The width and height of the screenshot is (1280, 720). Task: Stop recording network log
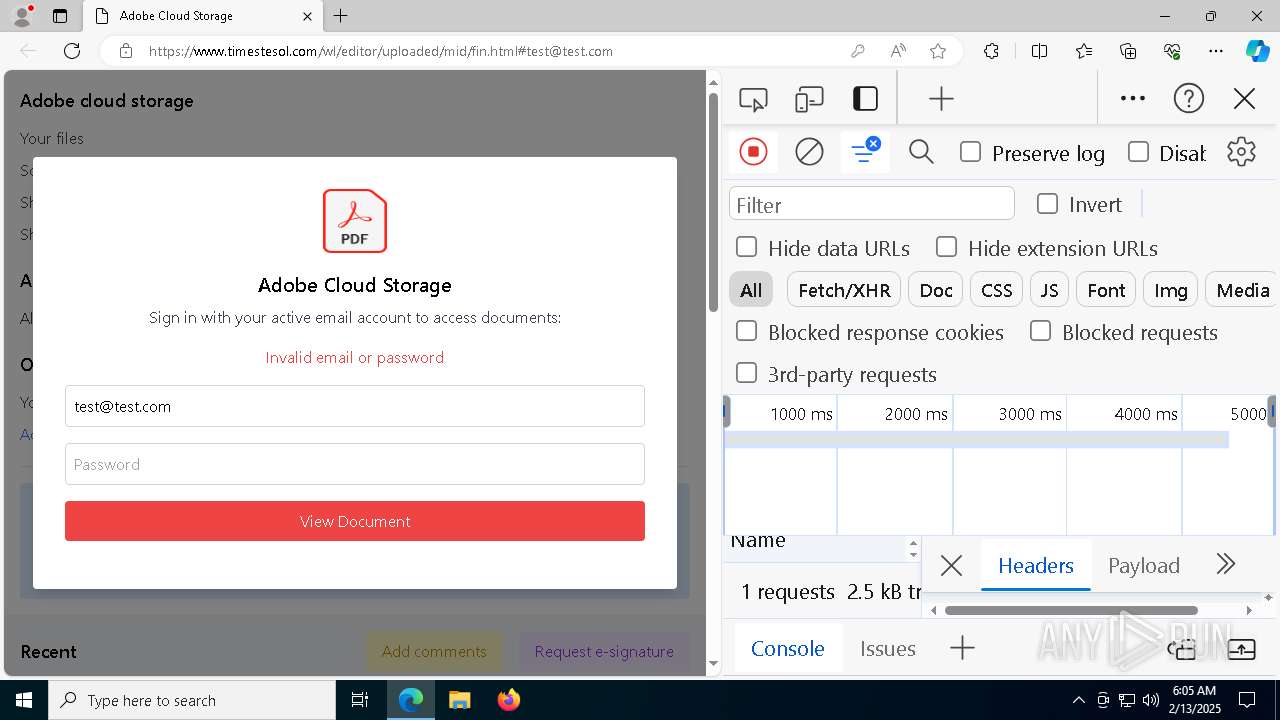click(x=753, y=152)
